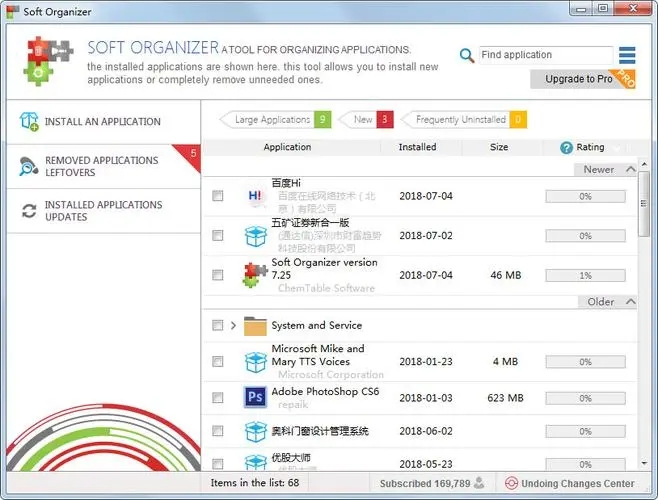
Task: Click the 0% rating bar for 百度Hi
Action: coord(585,196)
